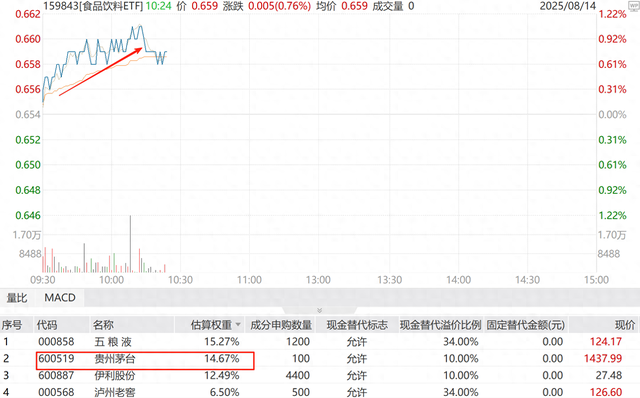This screenshot has width=640, height=398.
Task: Select the 伊利股份 row
Action: coord(320,375)
